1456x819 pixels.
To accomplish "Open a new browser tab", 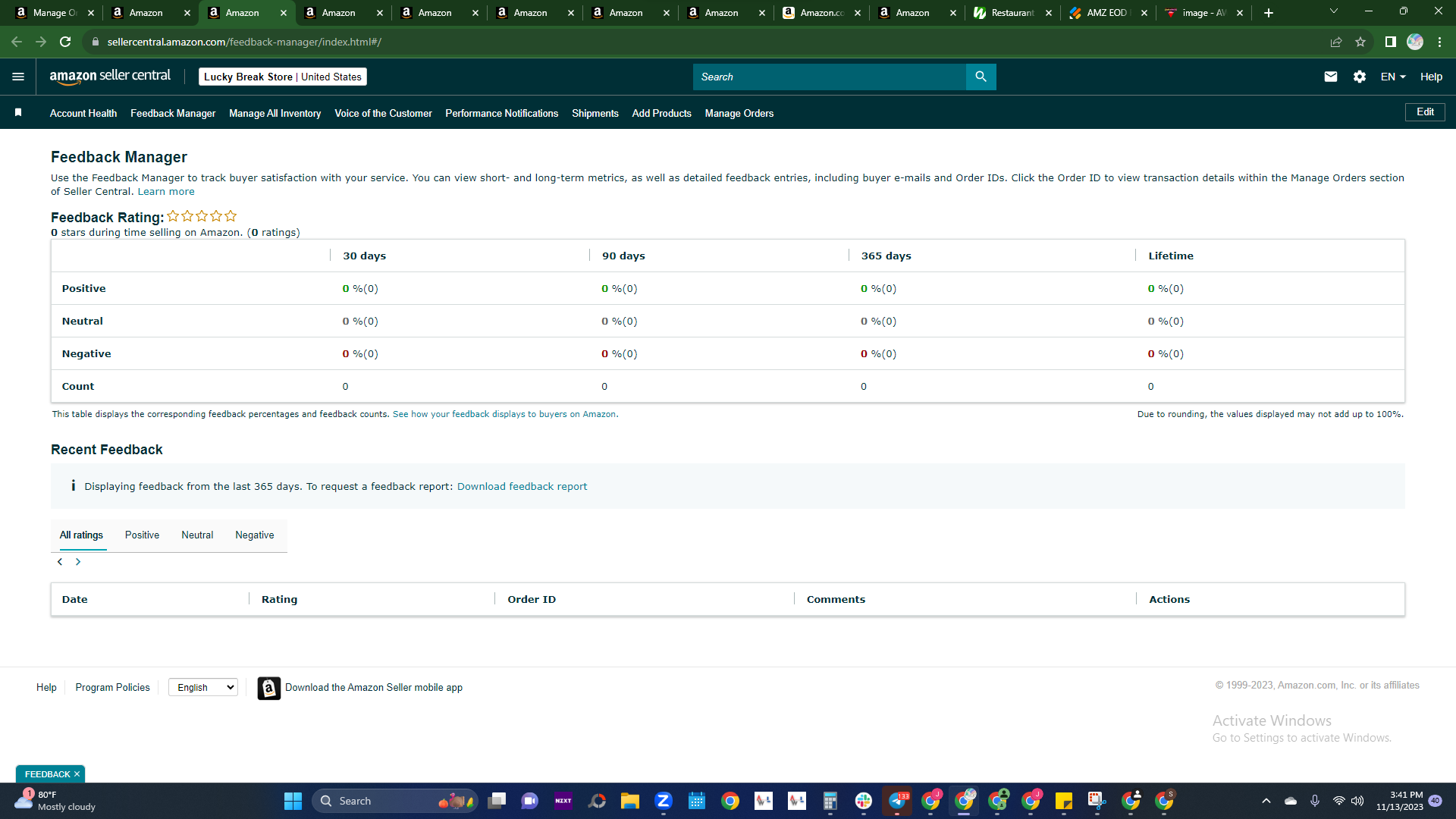I will pyautogui.click(x=1269, y=13).
